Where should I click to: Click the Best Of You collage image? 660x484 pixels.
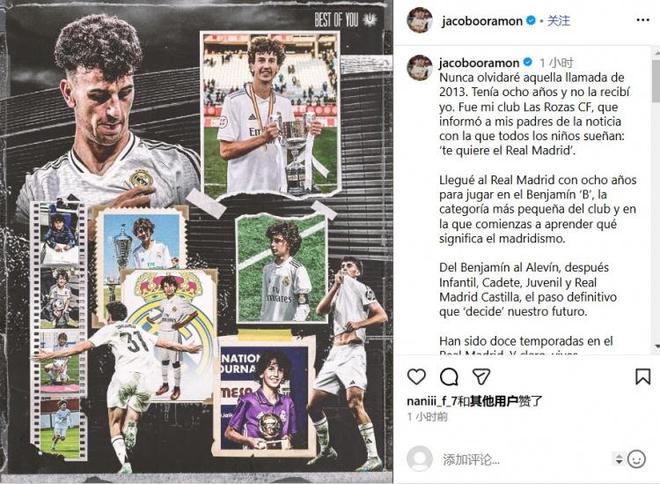pyautogui.click(x=196, y=240)
